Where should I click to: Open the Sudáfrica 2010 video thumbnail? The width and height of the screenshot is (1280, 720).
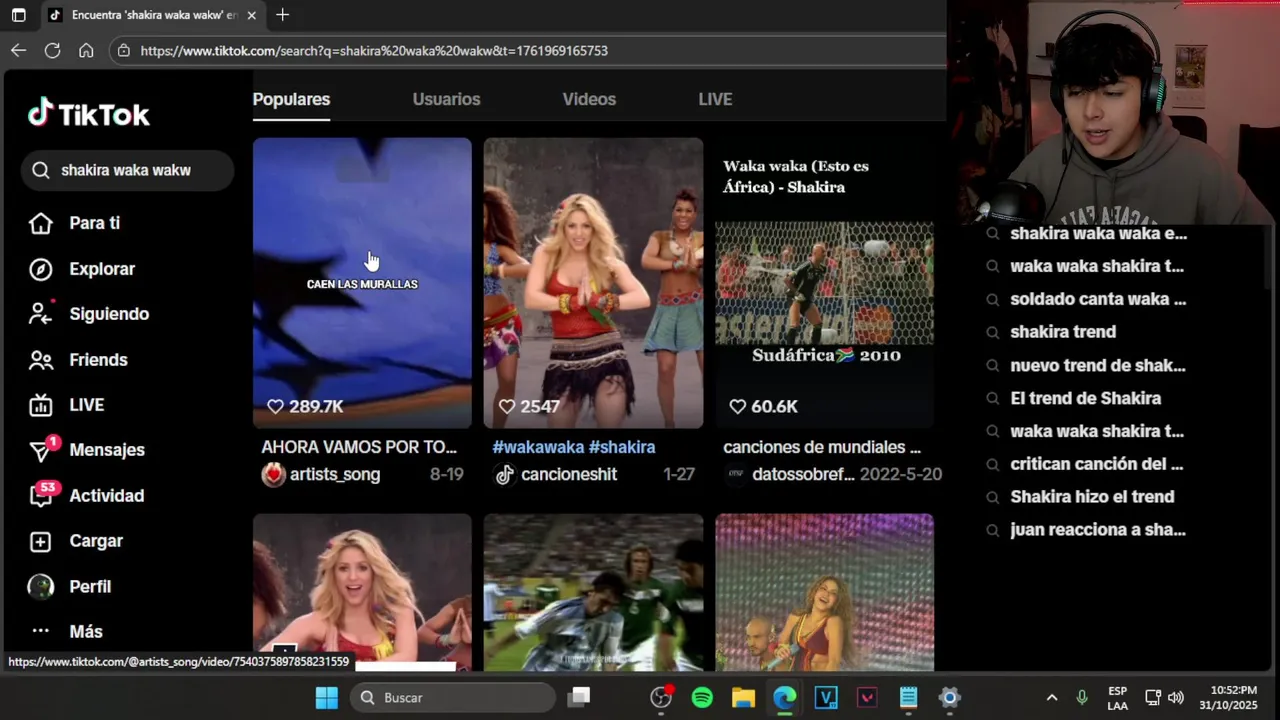pyautogui.click(x=824, y=283)
